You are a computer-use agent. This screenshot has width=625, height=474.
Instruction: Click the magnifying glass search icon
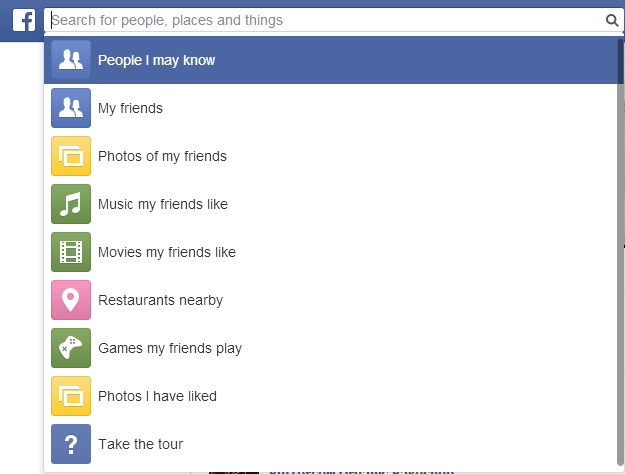tap(612, 20)
